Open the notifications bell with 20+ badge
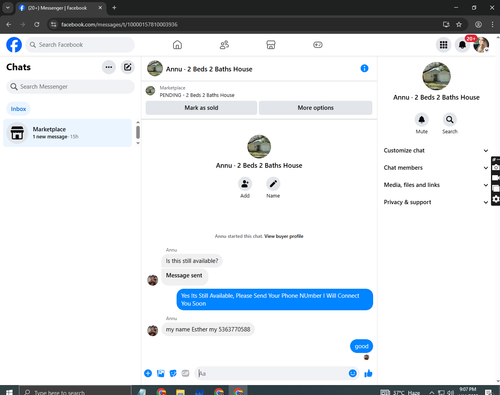 462,45
